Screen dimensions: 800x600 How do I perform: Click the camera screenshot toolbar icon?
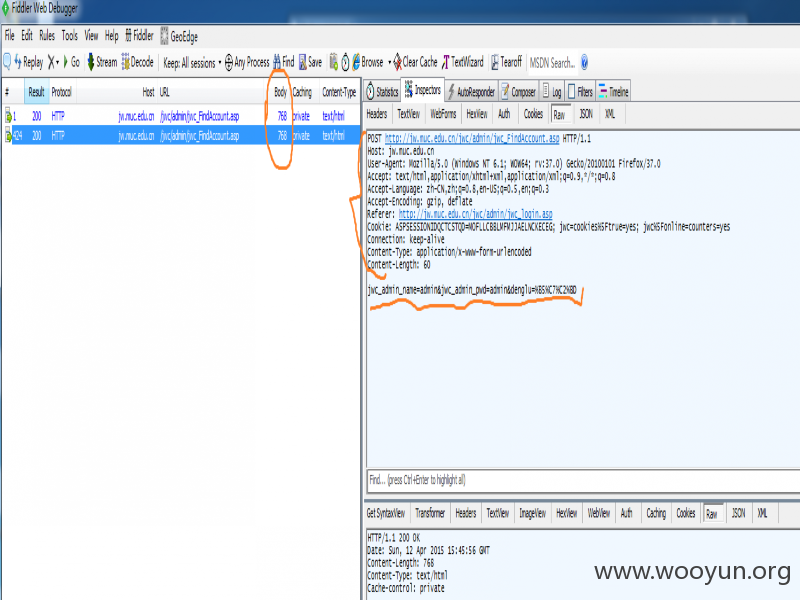333,62
